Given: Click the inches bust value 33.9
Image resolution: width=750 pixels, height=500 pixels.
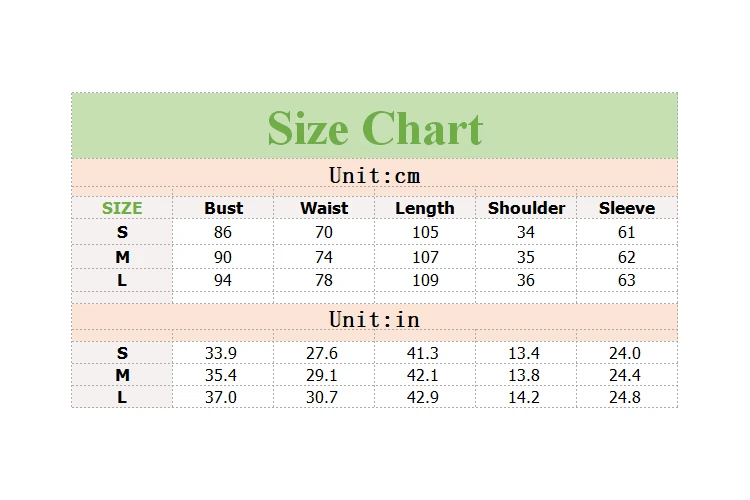Looking at the screenshot, I should (x=221, y=353).
